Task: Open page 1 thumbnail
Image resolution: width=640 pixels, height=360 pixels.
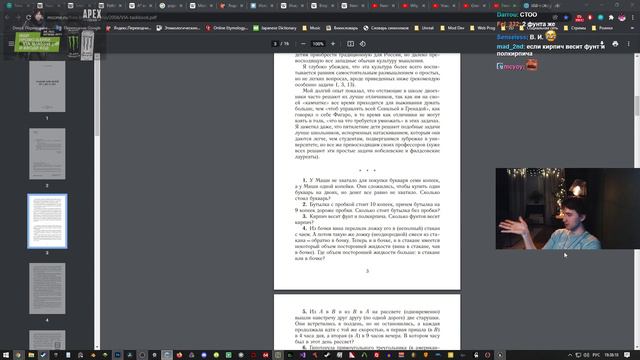Action: pos(47,87)
